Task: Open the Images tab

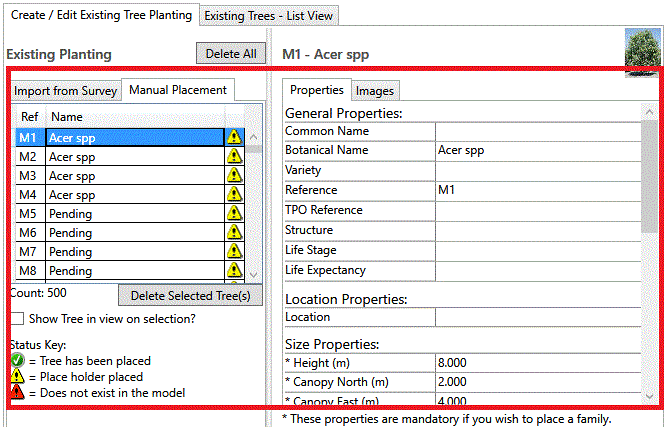Action: (x=375, y=90)
